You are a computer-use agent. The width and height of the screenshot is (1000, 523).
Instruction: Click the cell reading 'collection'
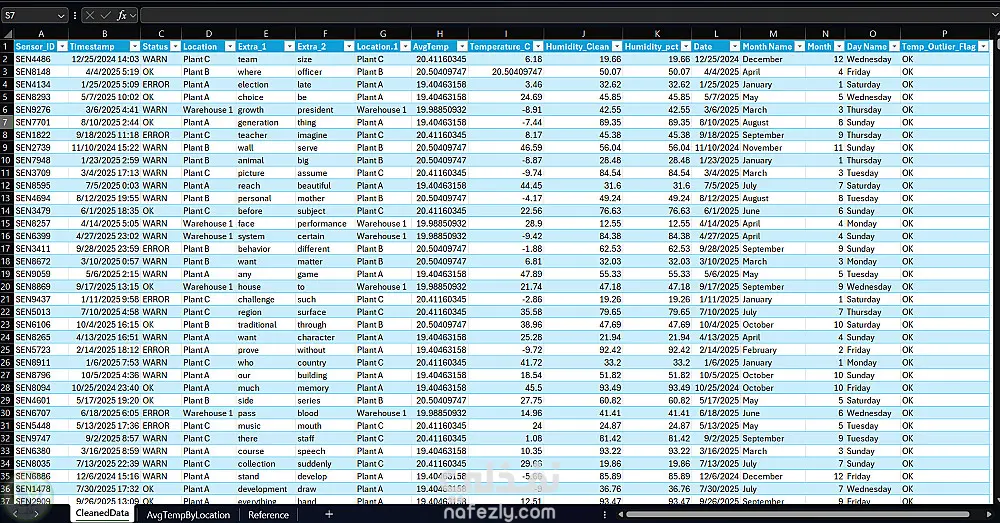click(266, 464)
